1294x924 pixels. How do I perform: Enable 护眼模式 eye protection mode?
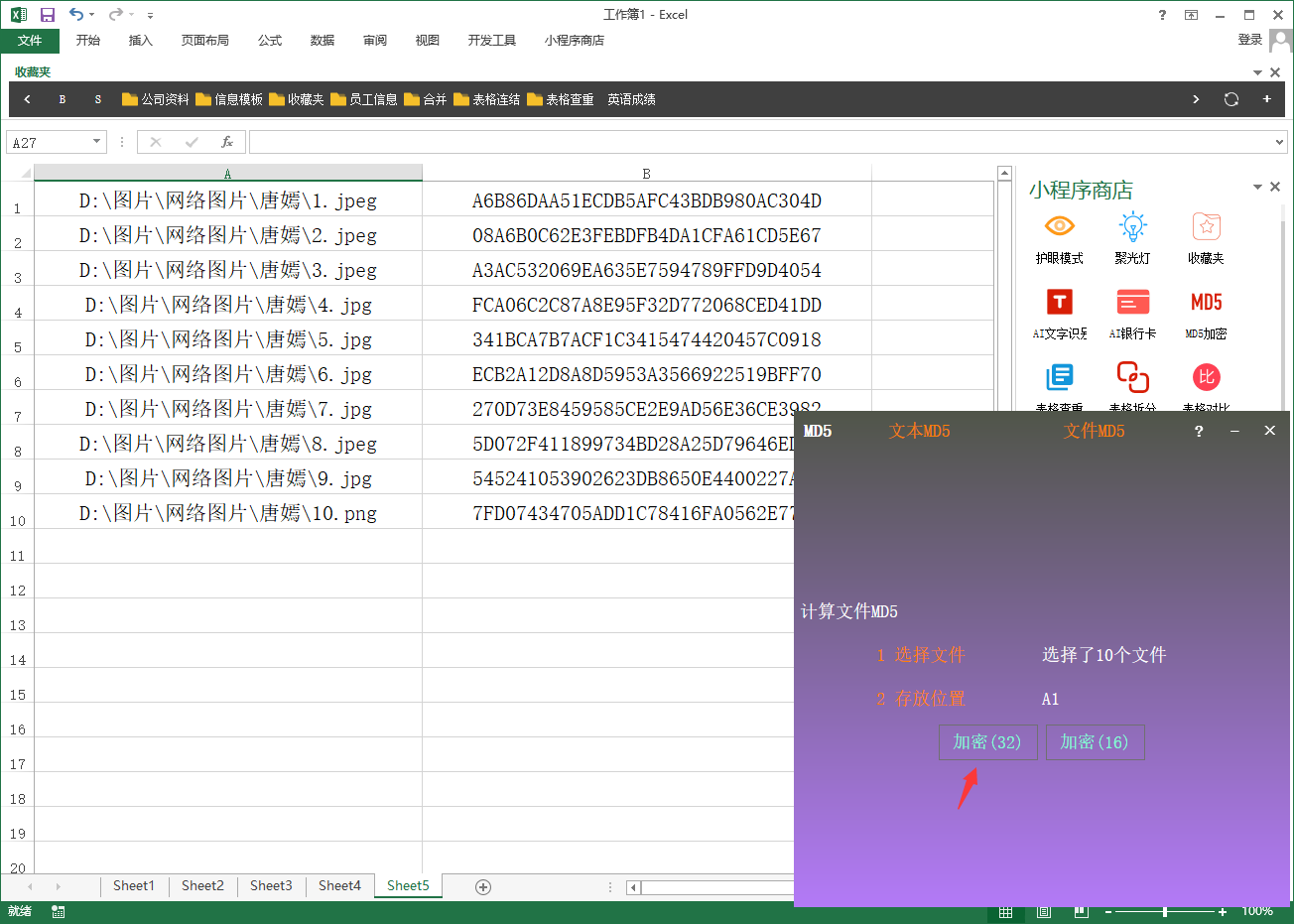click(x=1059, y=238)
